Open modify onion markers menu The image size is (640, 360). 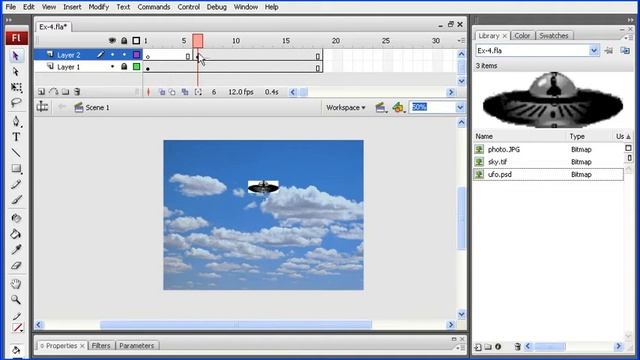tap(198, 92)
